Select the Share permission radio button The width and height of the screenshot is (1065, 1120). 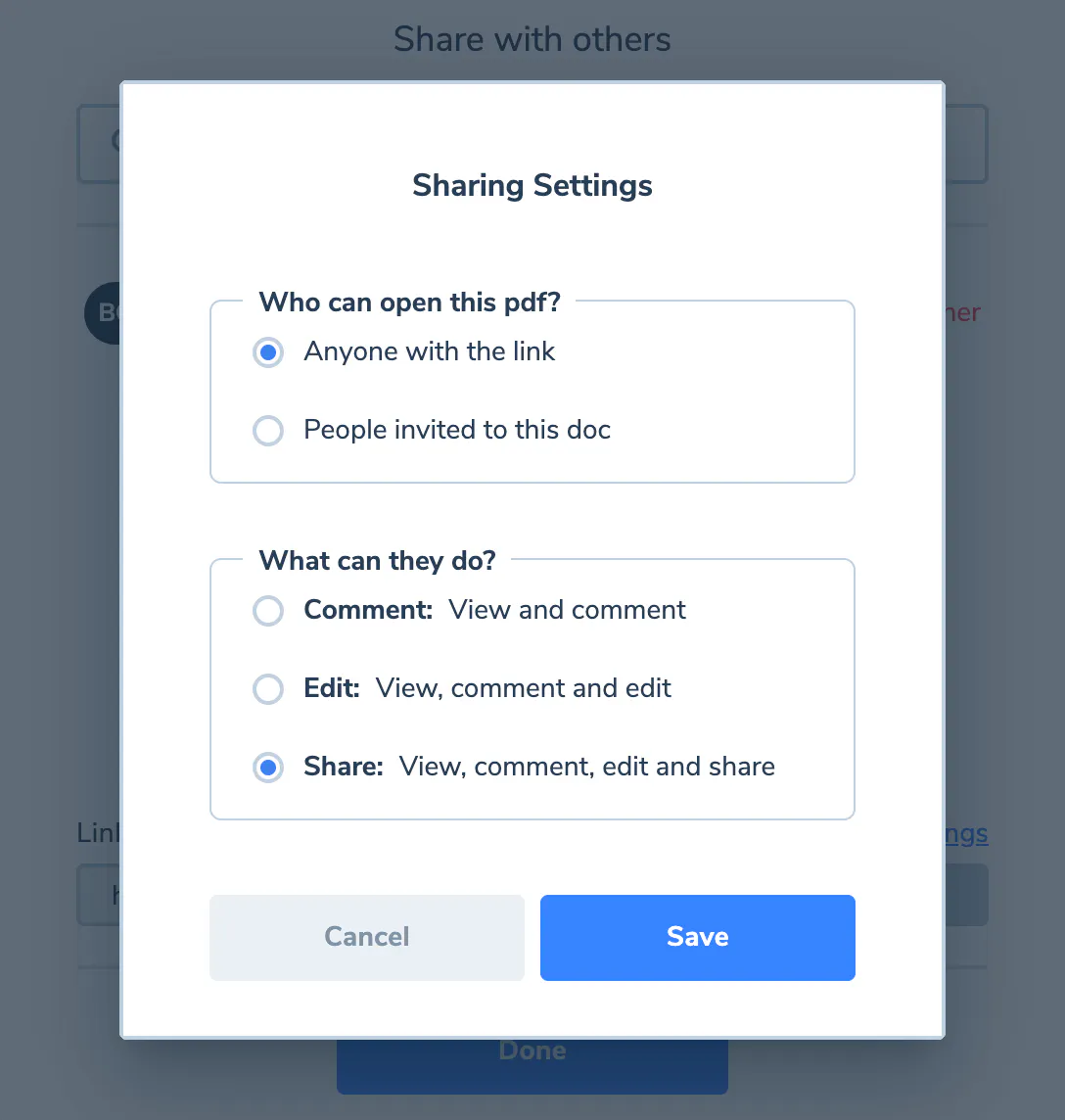point(268,768)
